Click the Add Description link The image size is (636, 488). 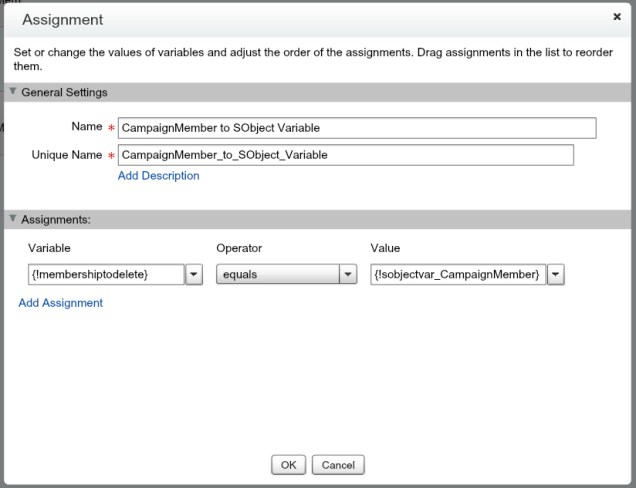point(158,176)
